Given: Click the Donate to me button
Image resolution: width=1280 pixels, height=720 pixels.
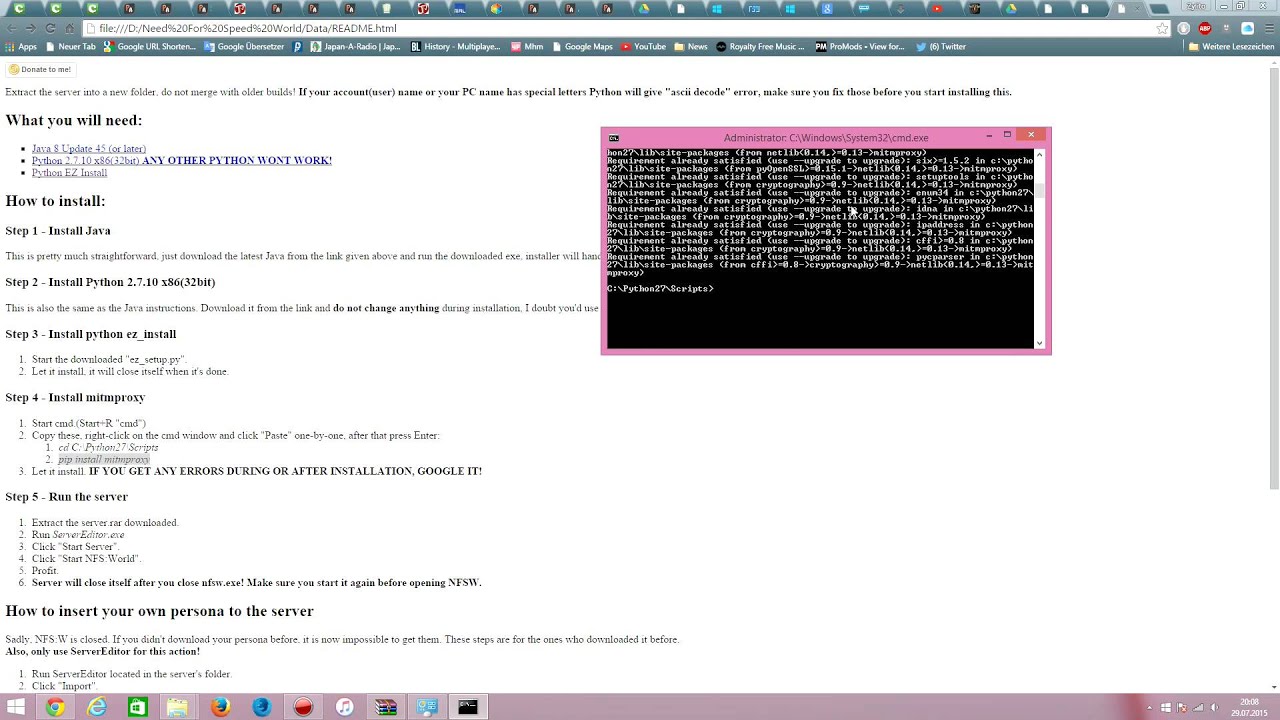Looking at the screenshot, I should tap(40, 69).
